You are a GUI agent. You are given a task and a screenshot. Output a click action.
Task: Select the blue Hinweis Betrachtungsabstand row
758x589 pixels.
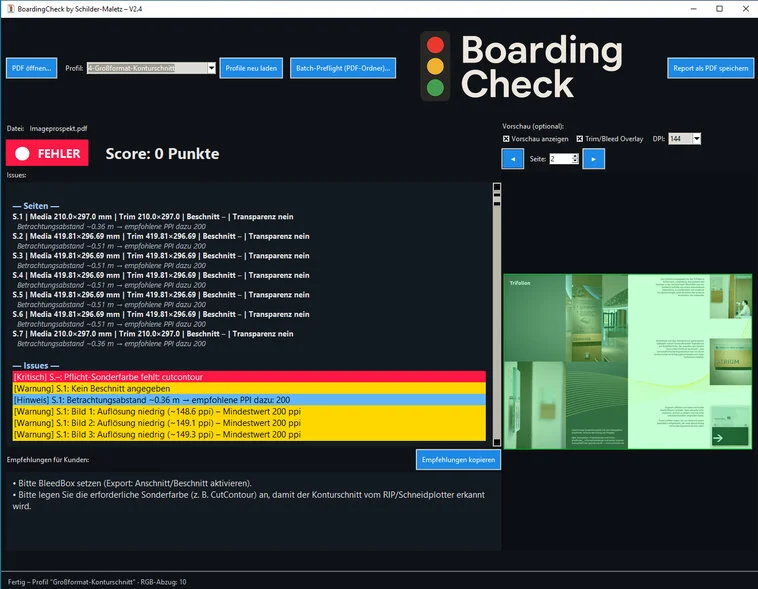(248, 399)
